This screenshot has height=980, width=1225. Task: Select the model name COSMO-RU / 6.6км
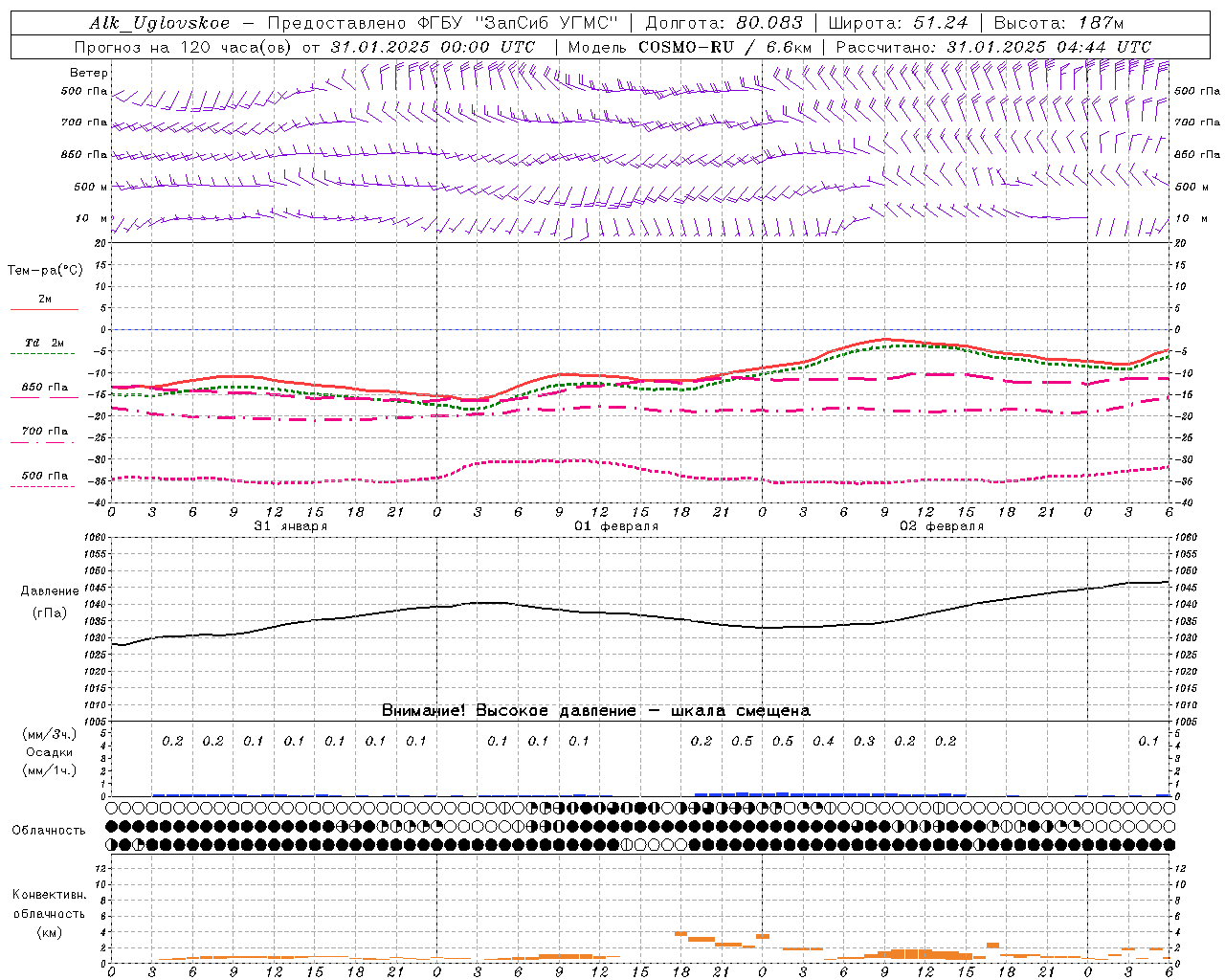click(x=725, y=47)
